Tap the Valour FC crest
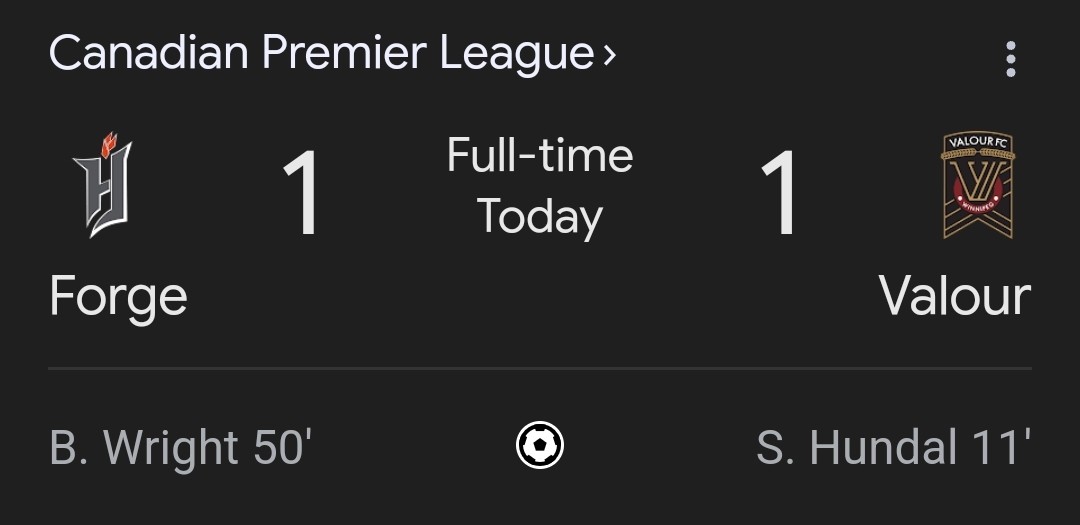The image size is (1080, 525). (x=978, y=185)
